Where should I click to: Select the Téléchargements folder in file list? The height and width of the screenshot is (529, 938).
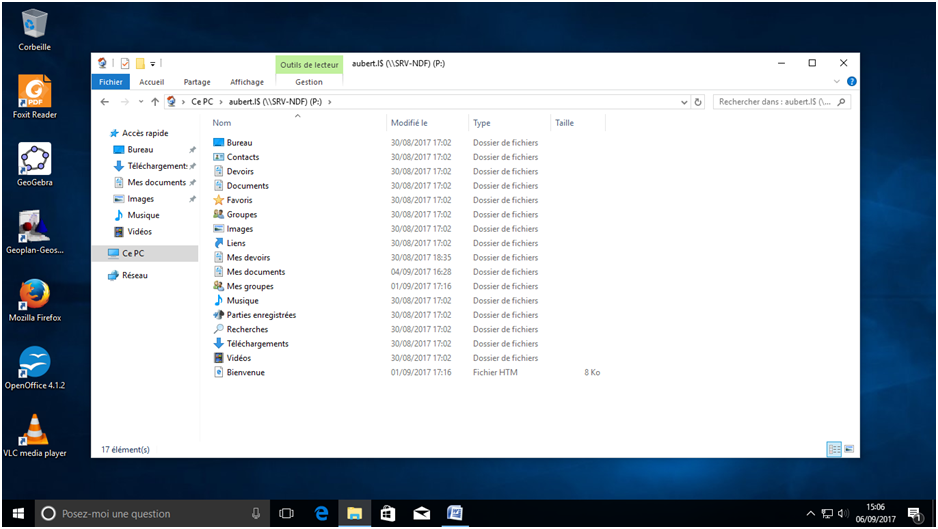click(257, 344)
